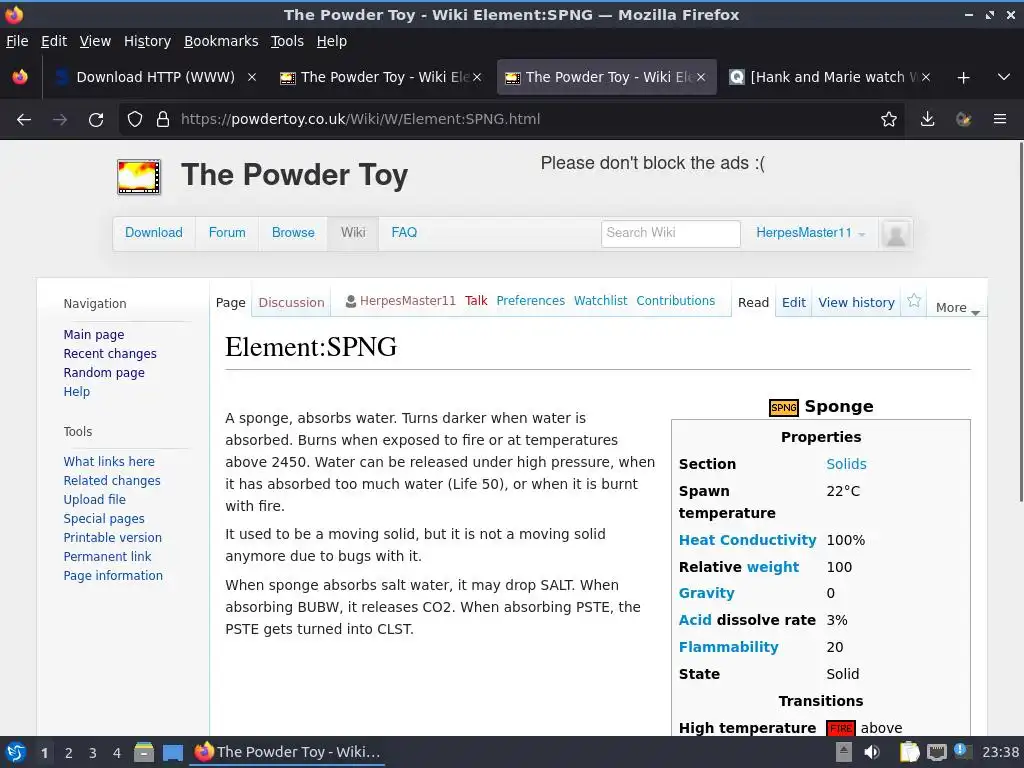Switch to workspace 2
The height and width of the screenshot is (768, 1024).
69,753
